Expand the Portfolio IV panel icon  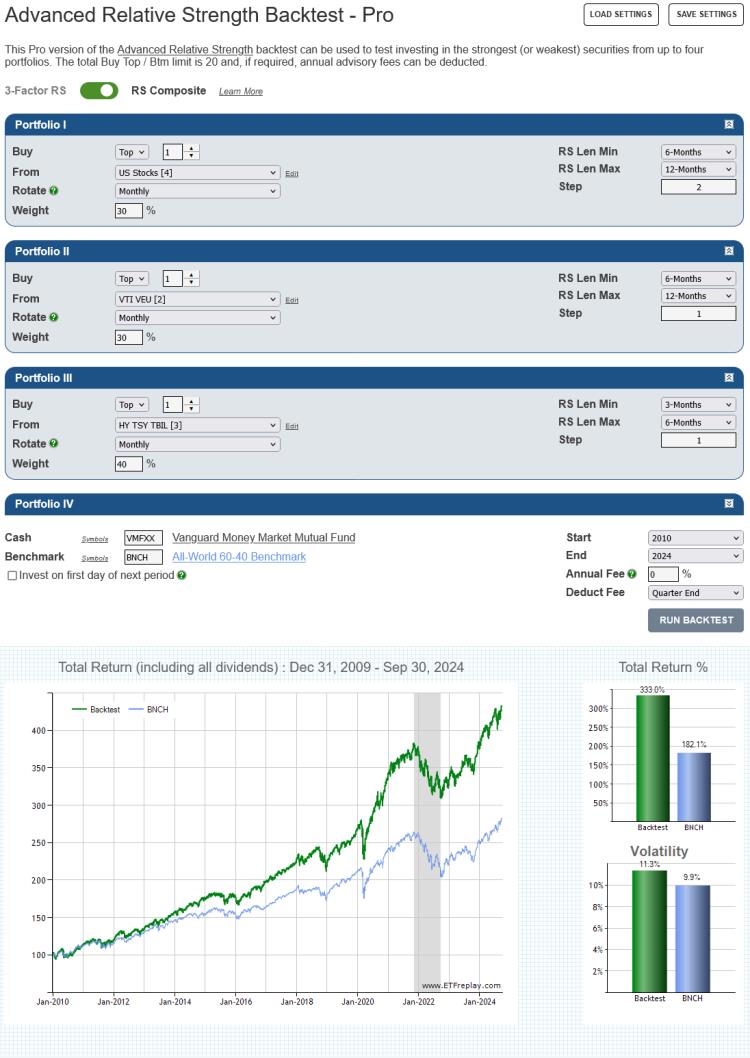tap(729, 504)
